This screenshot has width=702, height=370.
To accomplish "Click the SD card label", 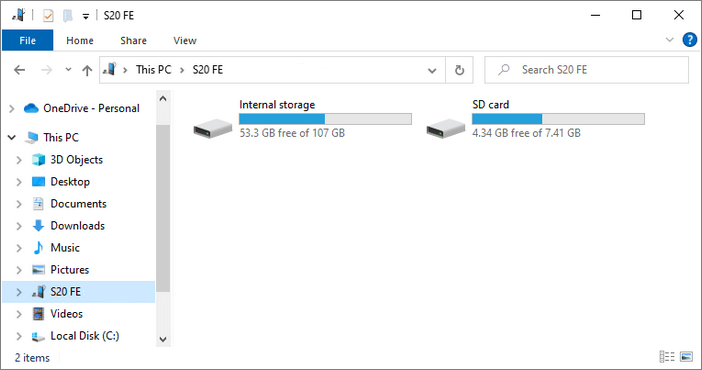I will tap(490, 105).
